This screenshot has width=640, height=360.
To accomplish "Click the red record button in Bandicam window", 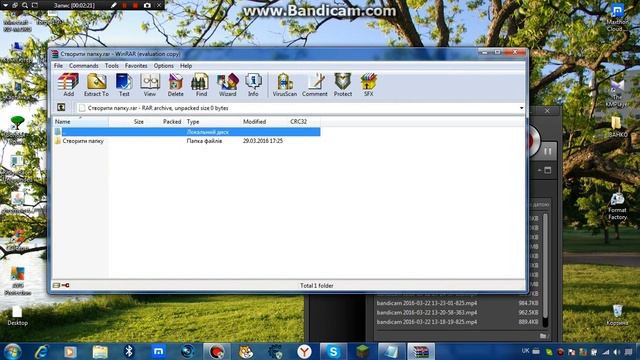I will point(534,141).
